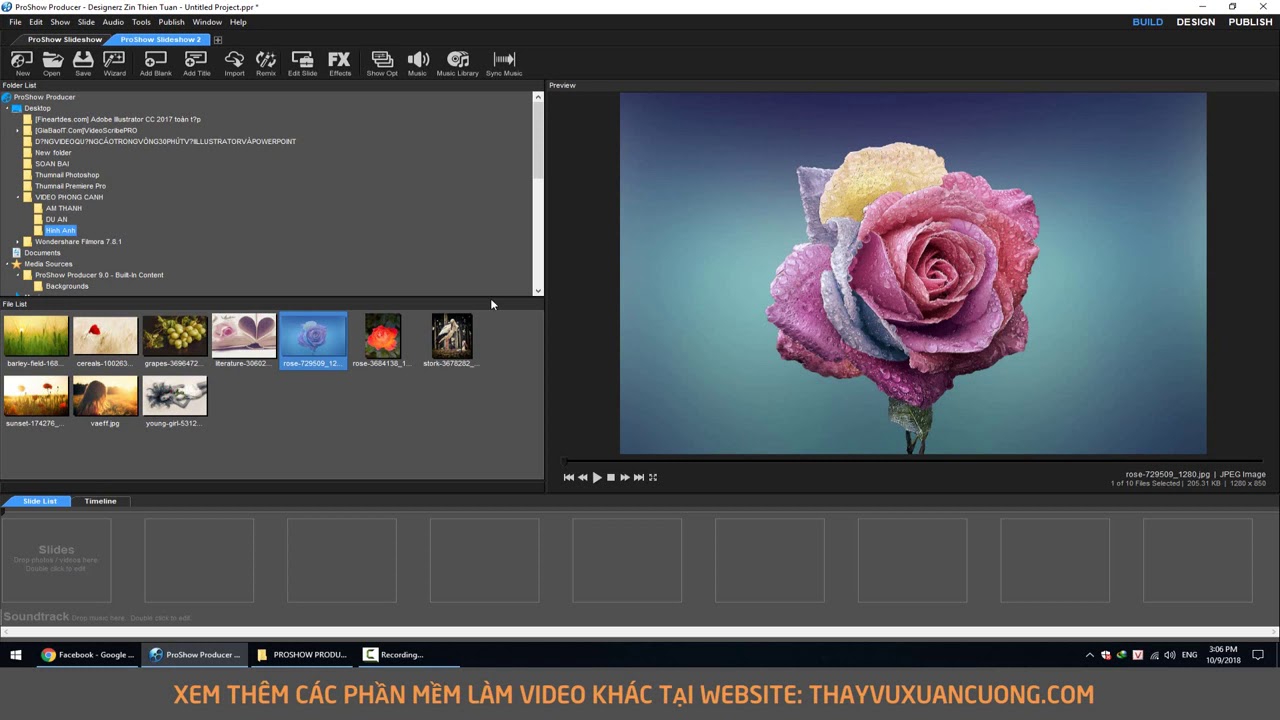Switch to the Slide List tab
This screenshot has height=720, width=1280.
(x=39, y=501)
